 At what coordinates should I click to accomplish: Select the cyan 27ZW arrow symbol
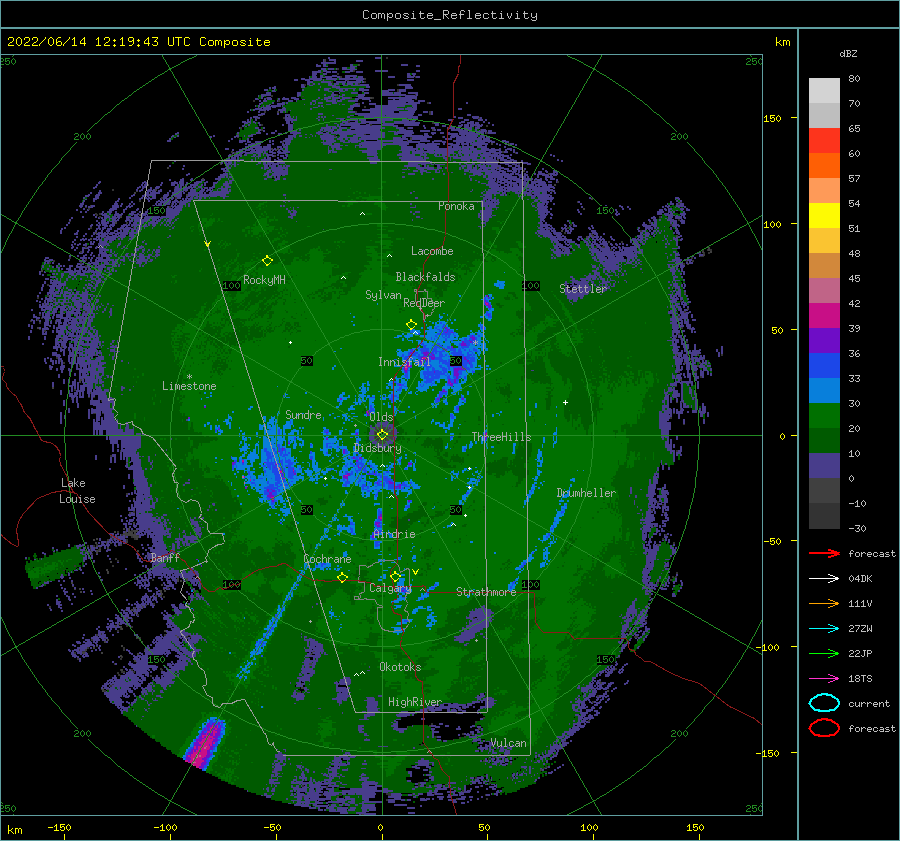[x=824, y=629]
